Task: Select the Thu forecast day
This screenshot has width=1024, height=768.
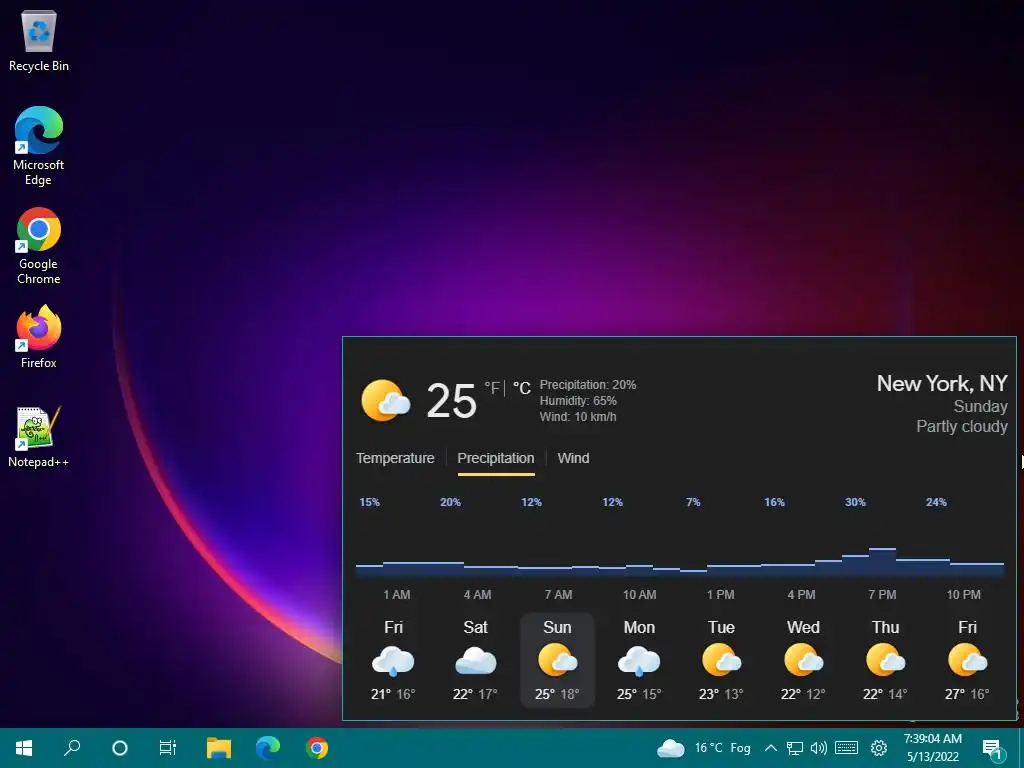Action: 885,660
